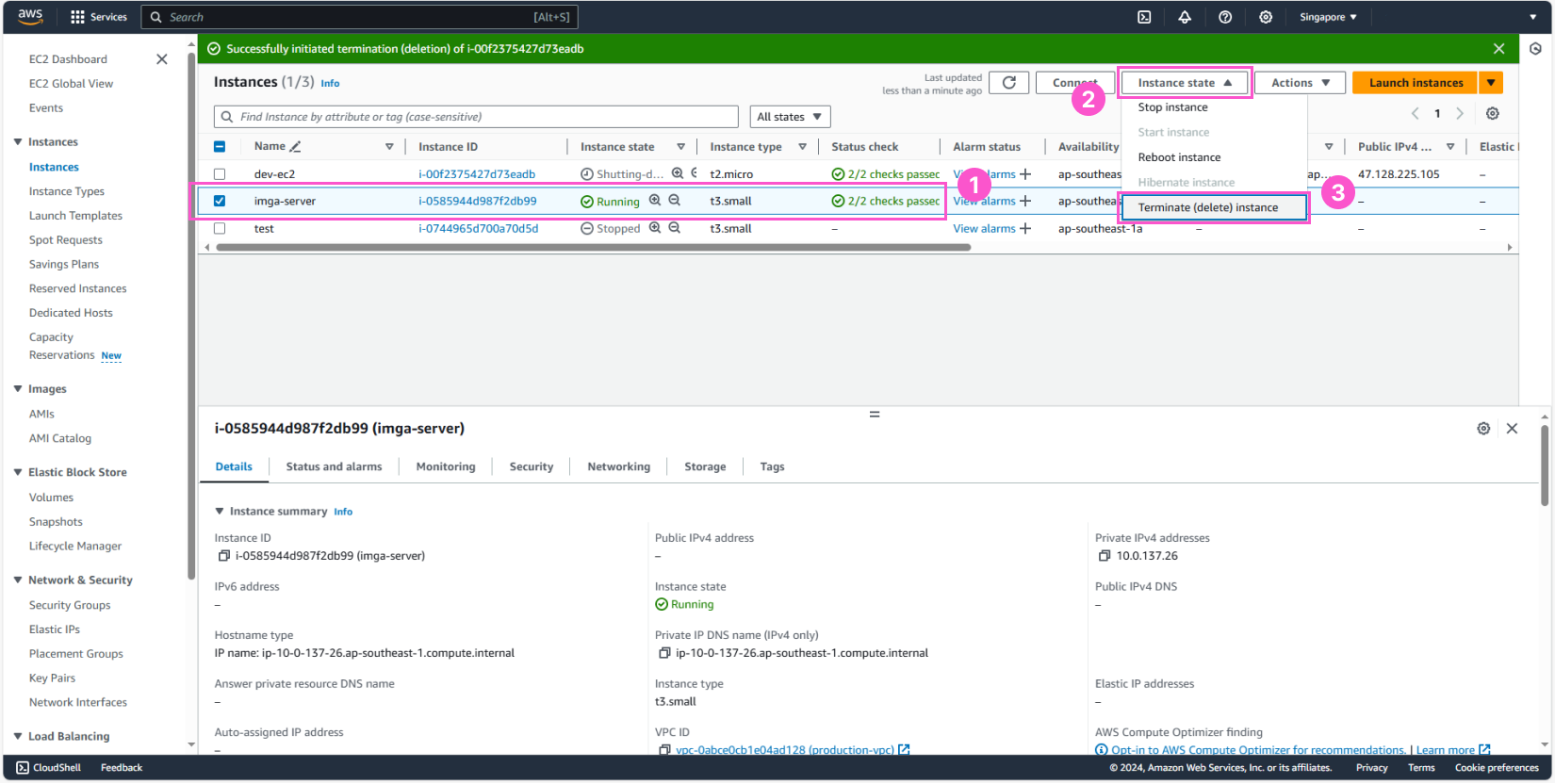Open the All states filter dropdown
The width and height of the screenshot is (1555, 784).
point(790,117)
